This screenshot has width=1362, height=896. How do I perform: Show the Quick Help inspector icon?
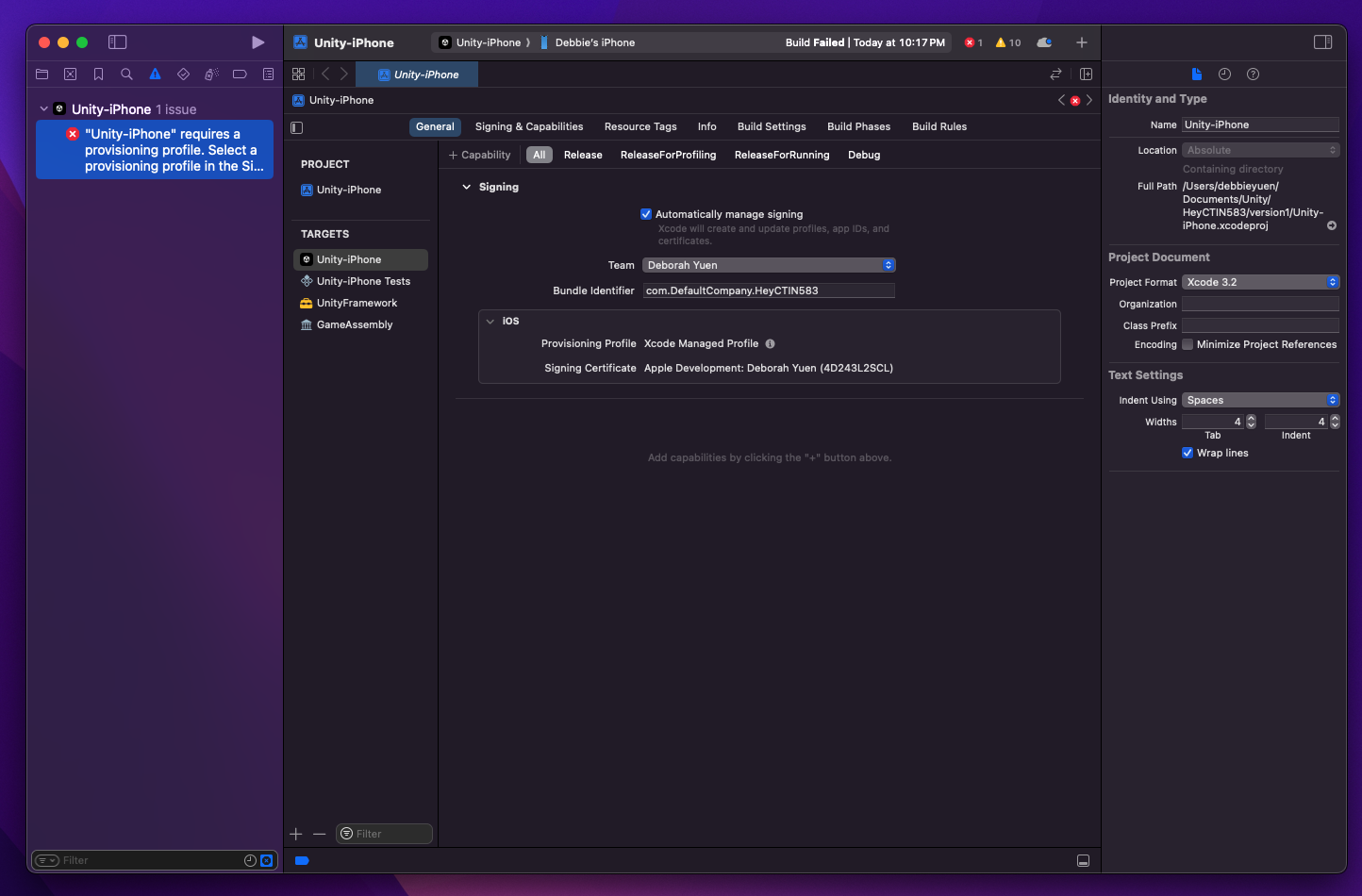[x=1253, y=74]
